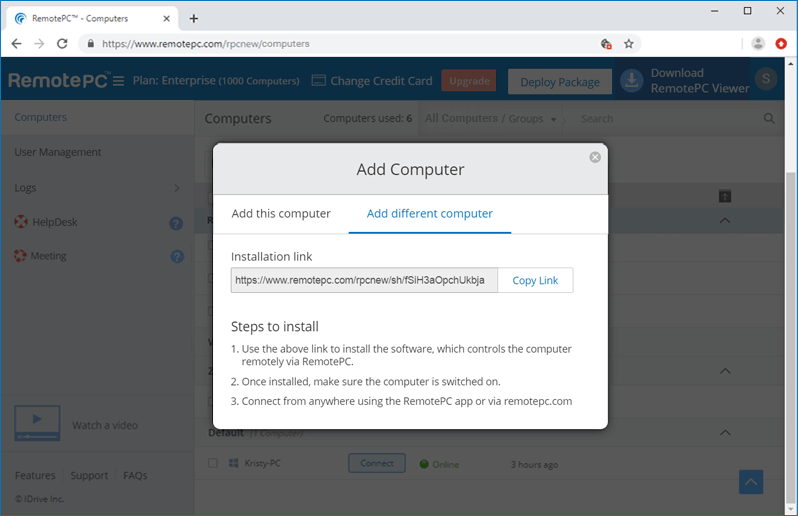Close the Add Computer dialog
Image resolution: width=798 pixels, height=516 pixels.
pyautogui.click(x=595, y=157)
